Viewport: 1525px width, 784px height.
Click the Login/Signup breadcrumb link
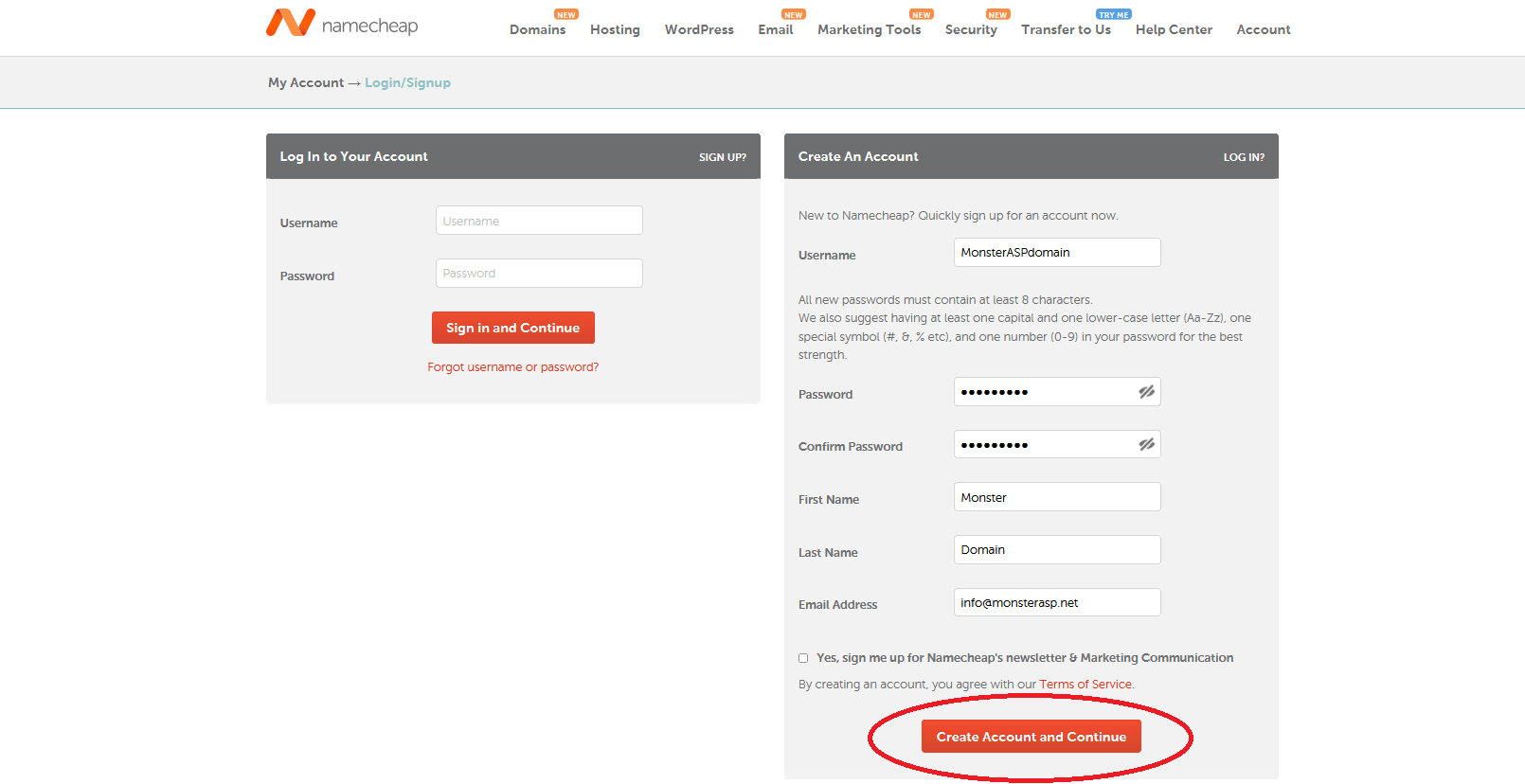[407, 82]
